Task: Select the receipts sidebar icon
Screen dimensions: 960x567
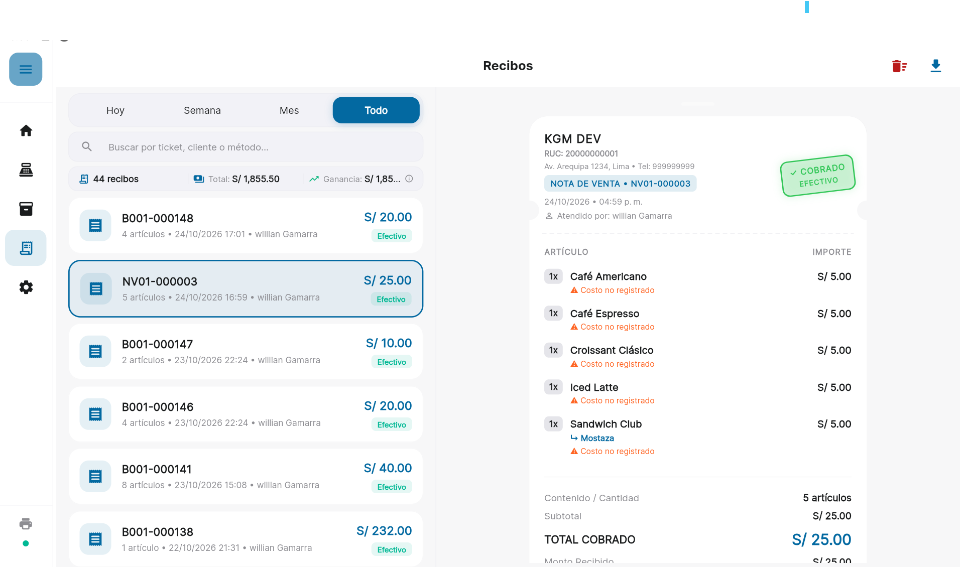Action: (x=26, y=248)
